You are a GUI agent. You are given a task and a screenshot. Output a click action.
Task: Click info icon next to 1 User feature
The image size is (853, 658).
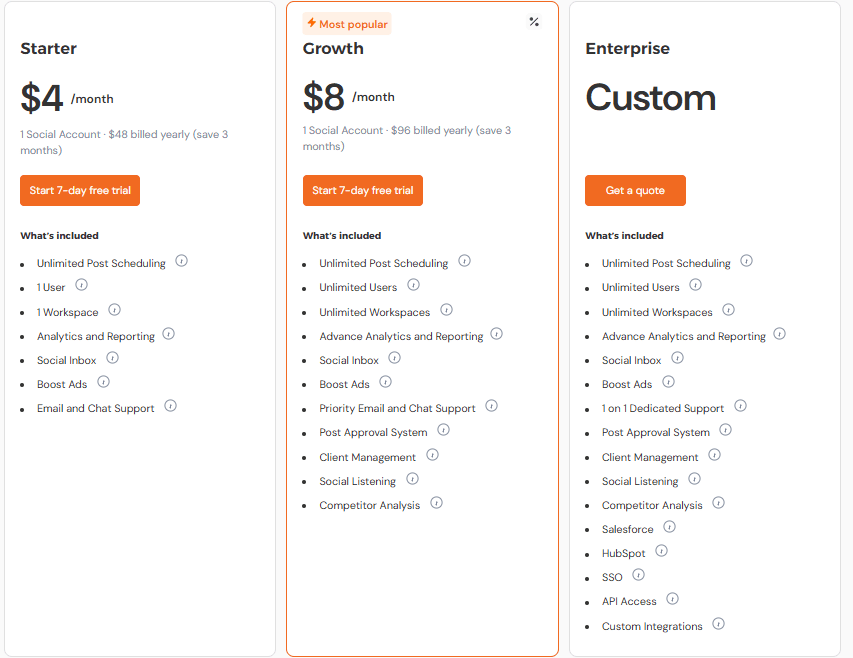click(x=81, y=285)
